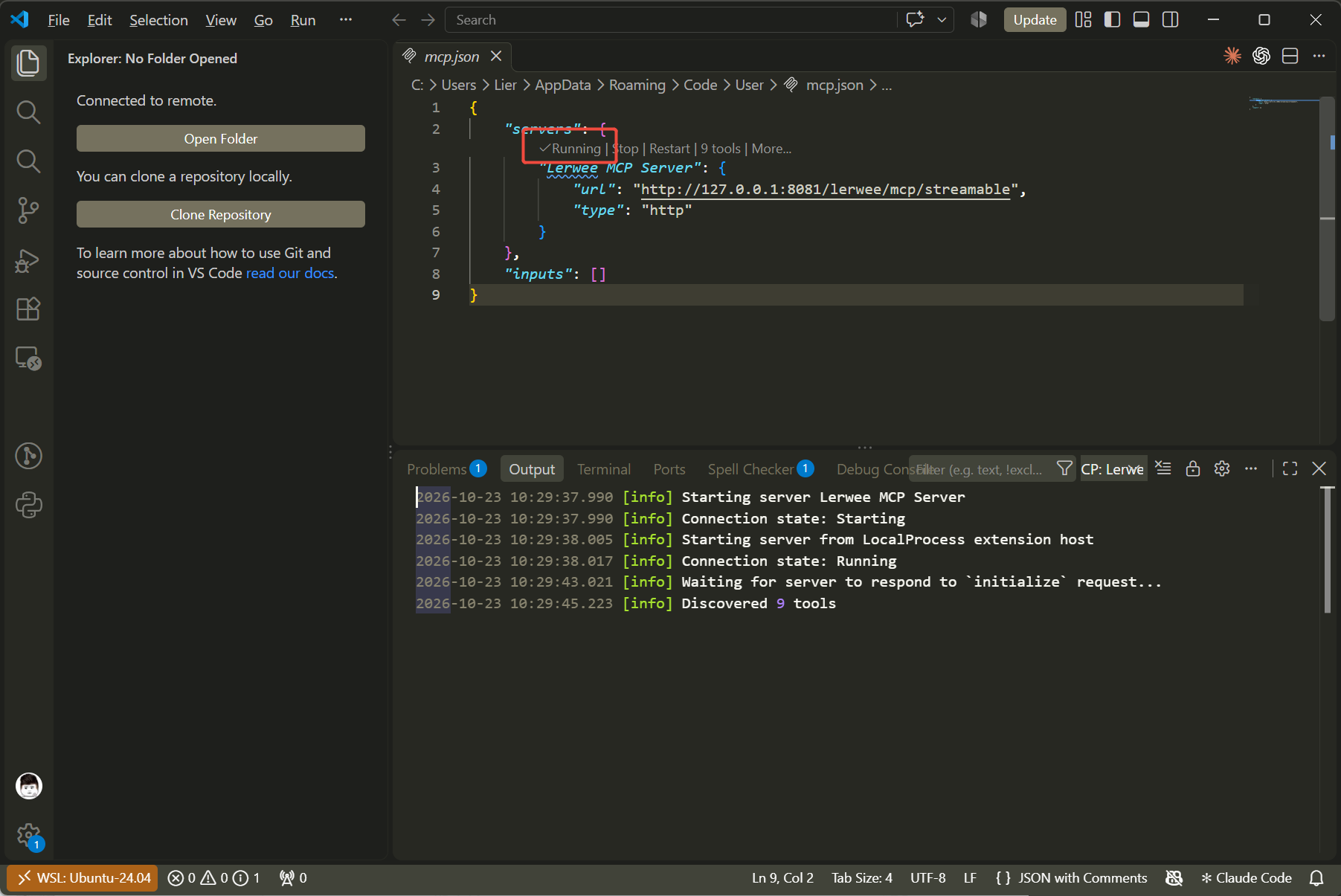Click the Clone Repository button

[x=221, y=214]
